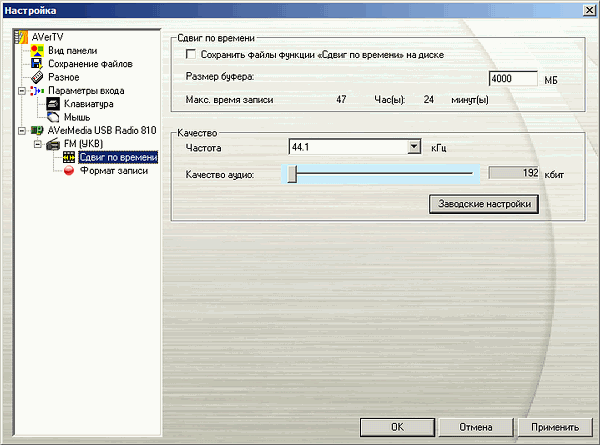
Task: Click the FM (УКВ) radio icon
Action: click(x=53, y=144)
